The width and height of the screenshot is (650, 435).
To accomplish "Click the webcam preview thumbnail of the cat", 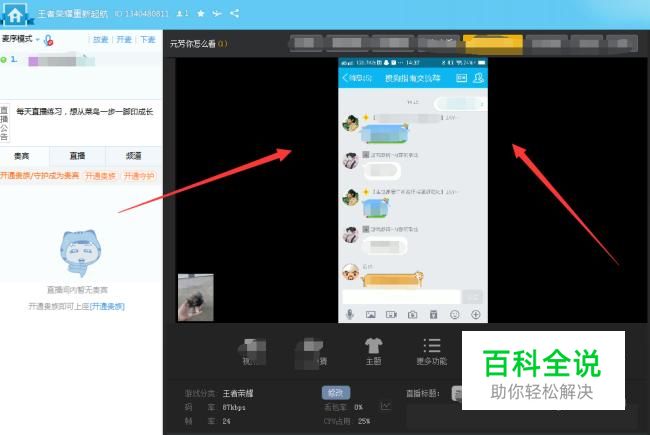I will click(196, 297).
